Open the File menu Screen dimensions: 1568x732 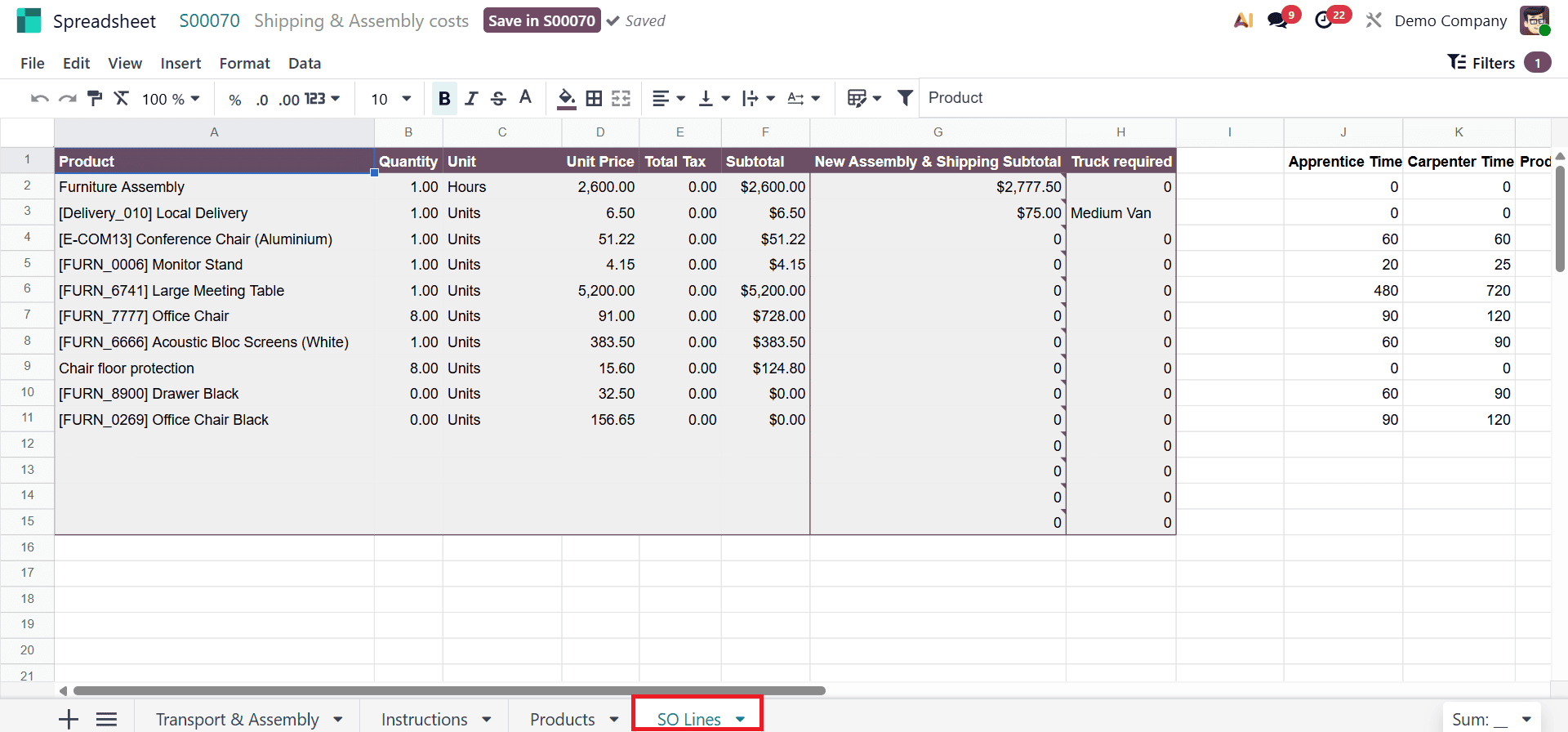33,63
